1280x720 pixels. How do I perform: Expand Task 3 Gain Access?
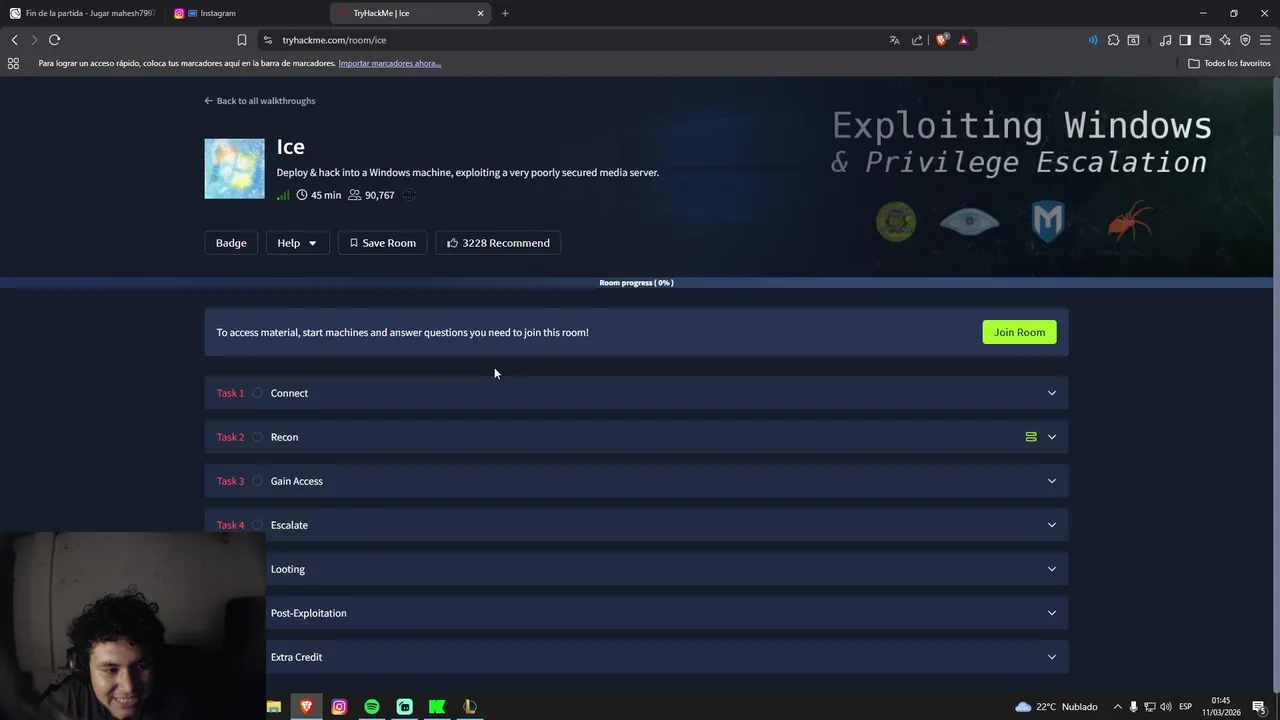636,481
